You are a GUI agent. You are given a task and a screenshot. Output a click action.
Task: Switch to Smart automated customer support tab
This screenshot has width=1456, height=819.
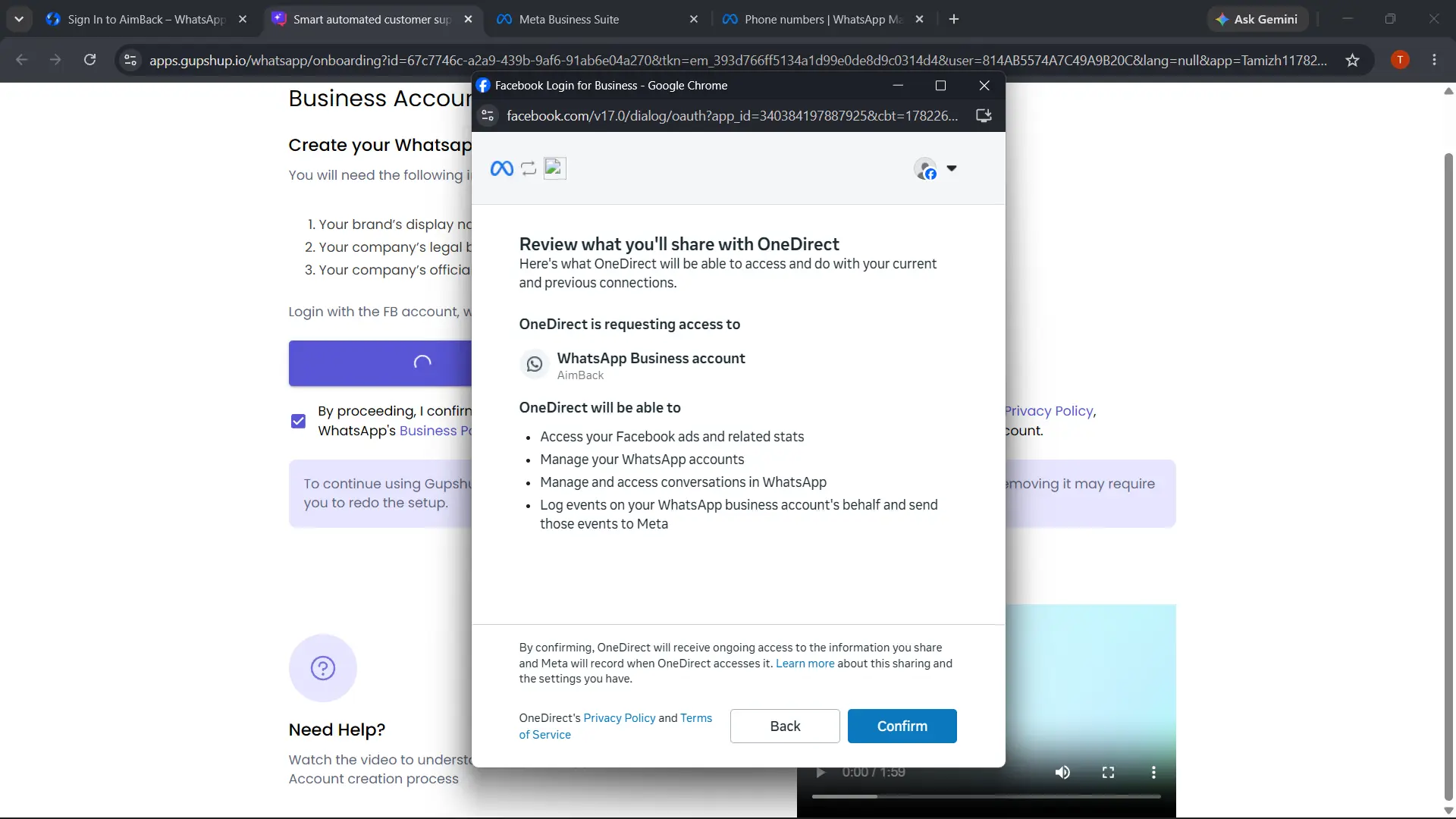(x=372, y=19)
